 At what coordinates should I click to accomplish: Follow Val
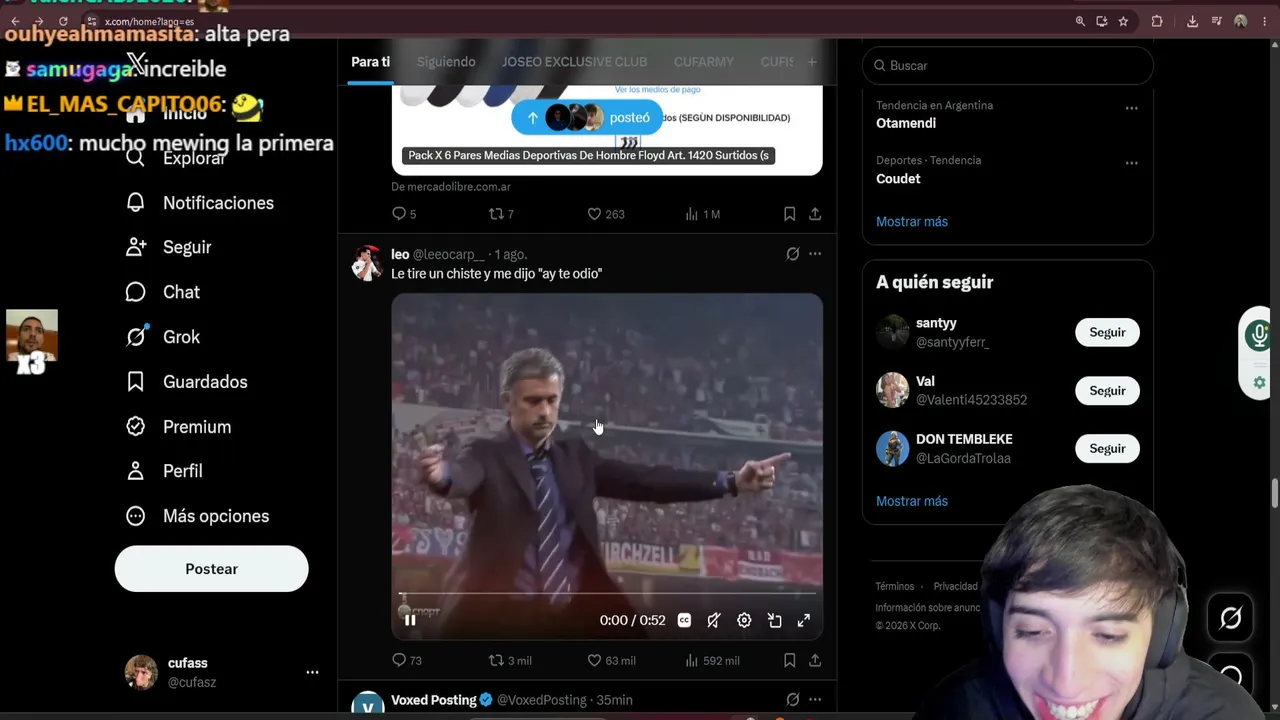(1107, 391)
